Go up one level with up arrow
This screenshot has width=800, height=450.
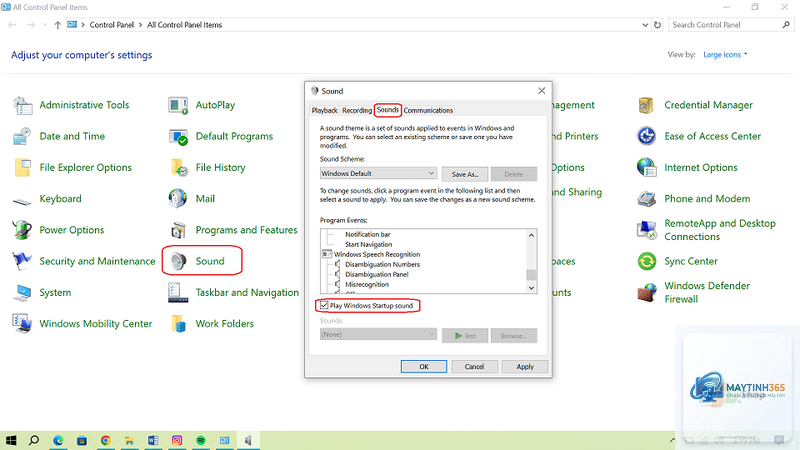58,24
